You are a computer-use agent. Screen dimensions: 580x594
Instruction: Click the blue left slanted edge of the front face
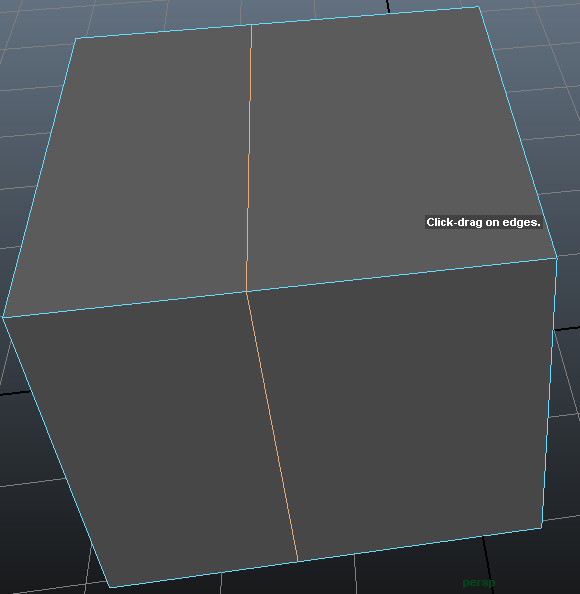click(x=56, y=453)
